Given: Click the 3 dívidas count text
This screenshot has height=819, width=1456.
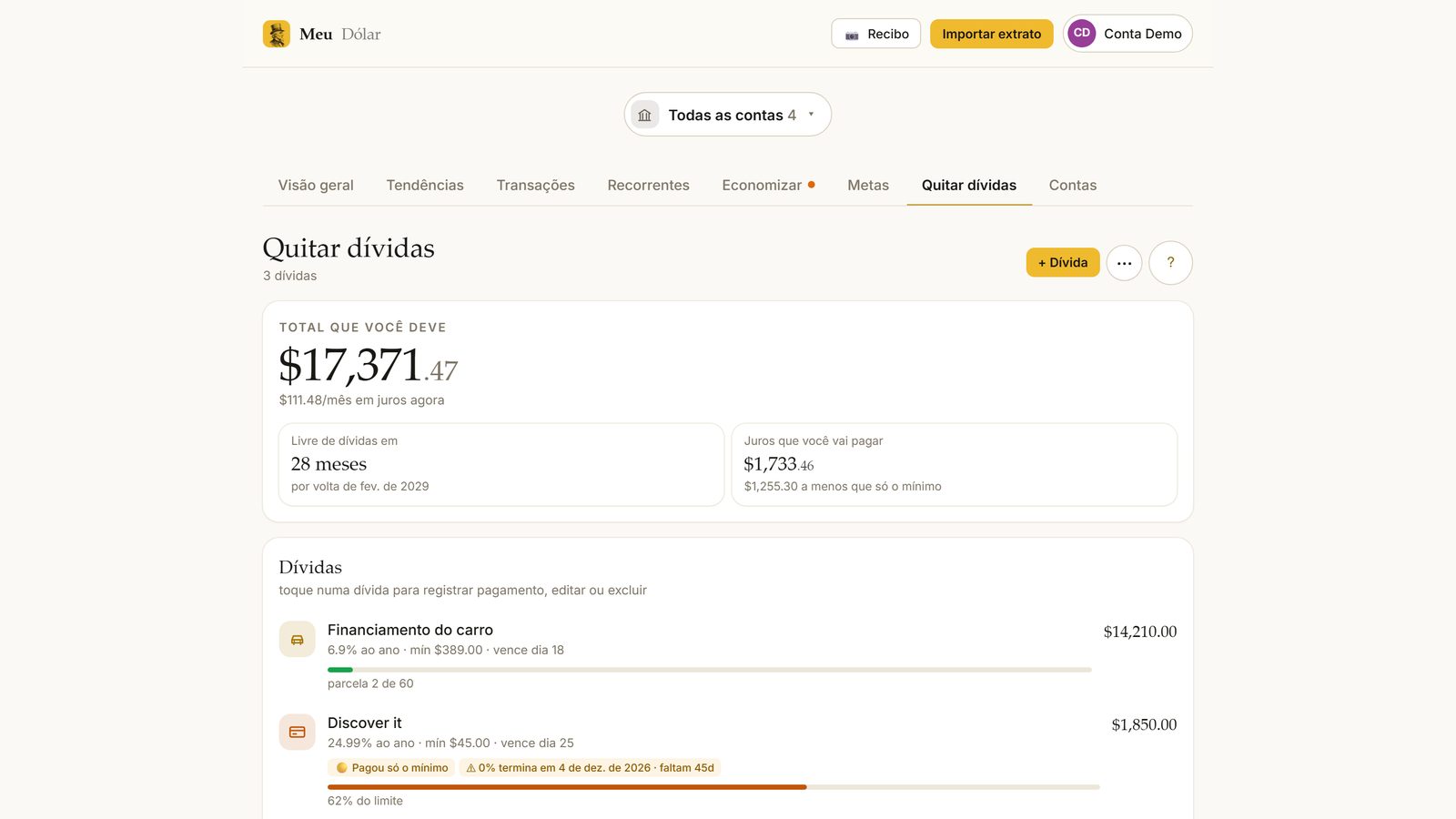Looking at the screenshot, I should pyautogui.click(x=290, y=276).
